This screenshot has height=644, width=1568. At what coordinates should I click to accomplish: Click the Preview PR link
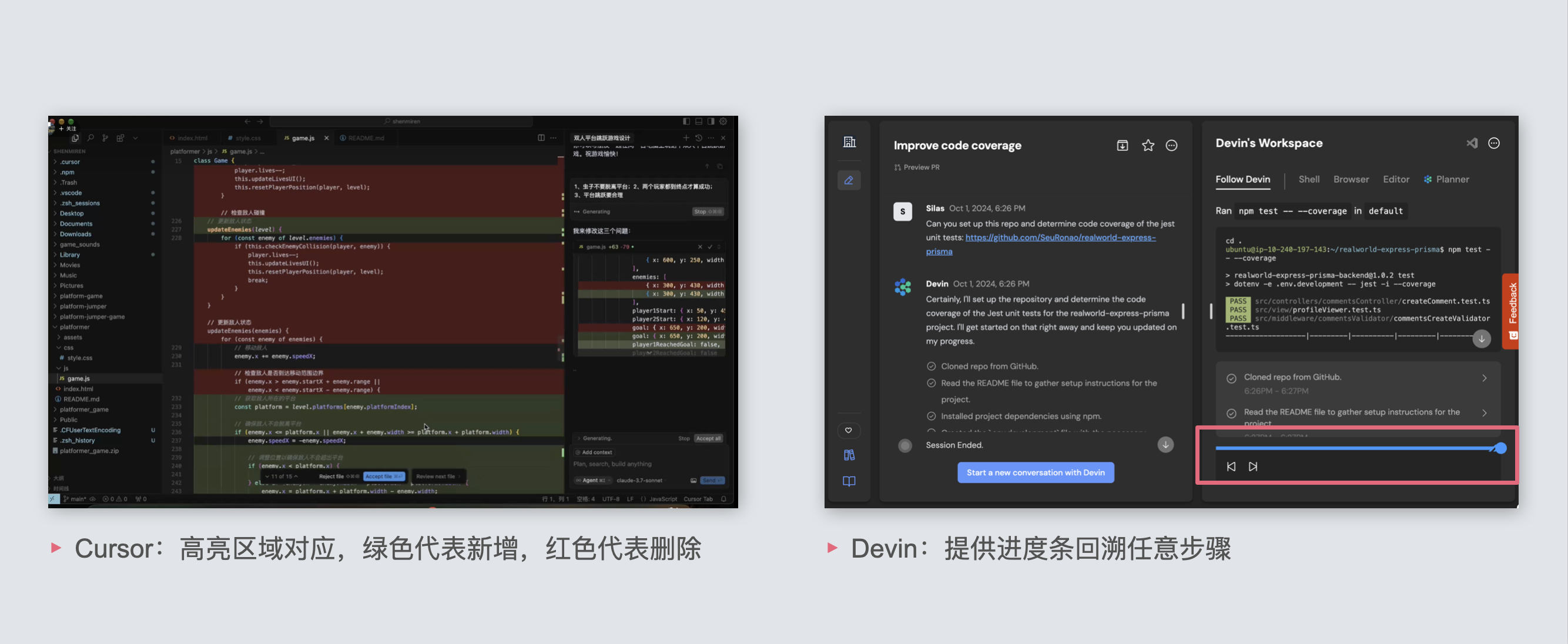[x=917, y=167]
